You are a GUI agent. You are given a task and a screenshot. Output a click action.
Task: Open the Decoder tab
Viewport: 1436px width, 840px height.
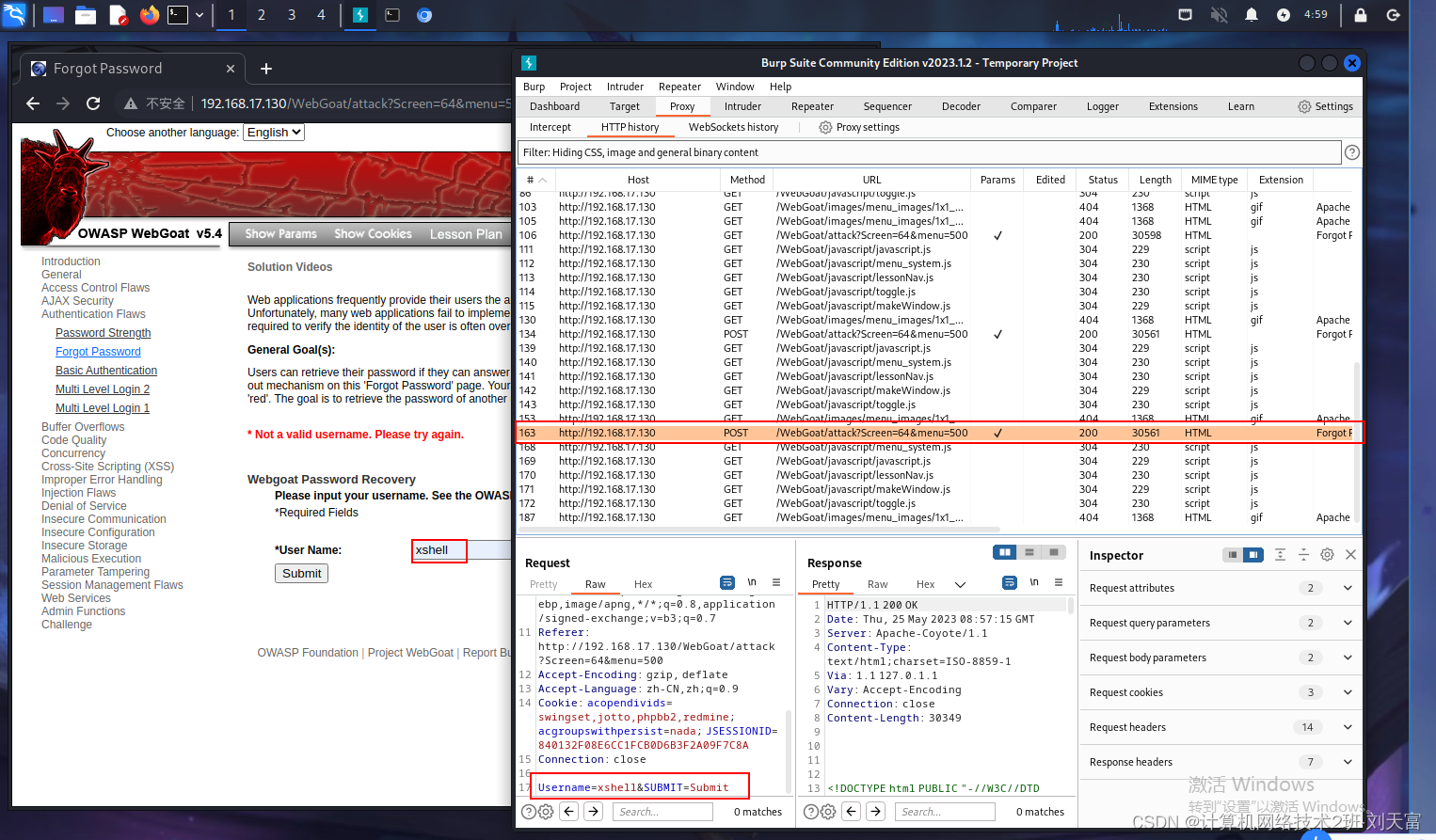pos(961,106)
